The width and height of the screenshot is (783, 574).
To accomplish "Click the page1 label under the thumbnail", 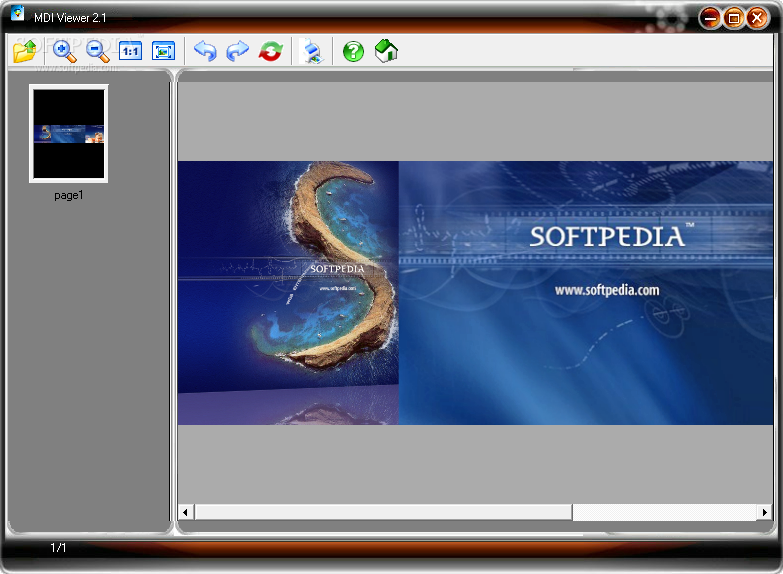I will coord(69,196).
